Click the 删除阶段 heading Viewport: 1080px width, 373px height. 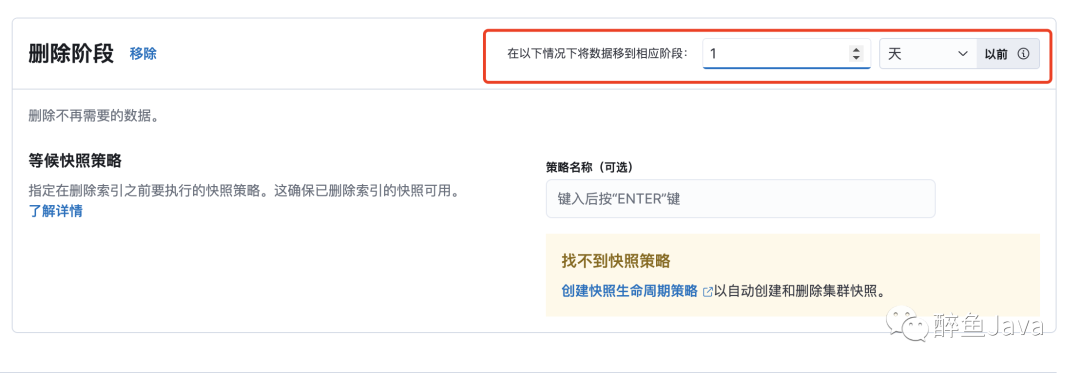[71, 54]
